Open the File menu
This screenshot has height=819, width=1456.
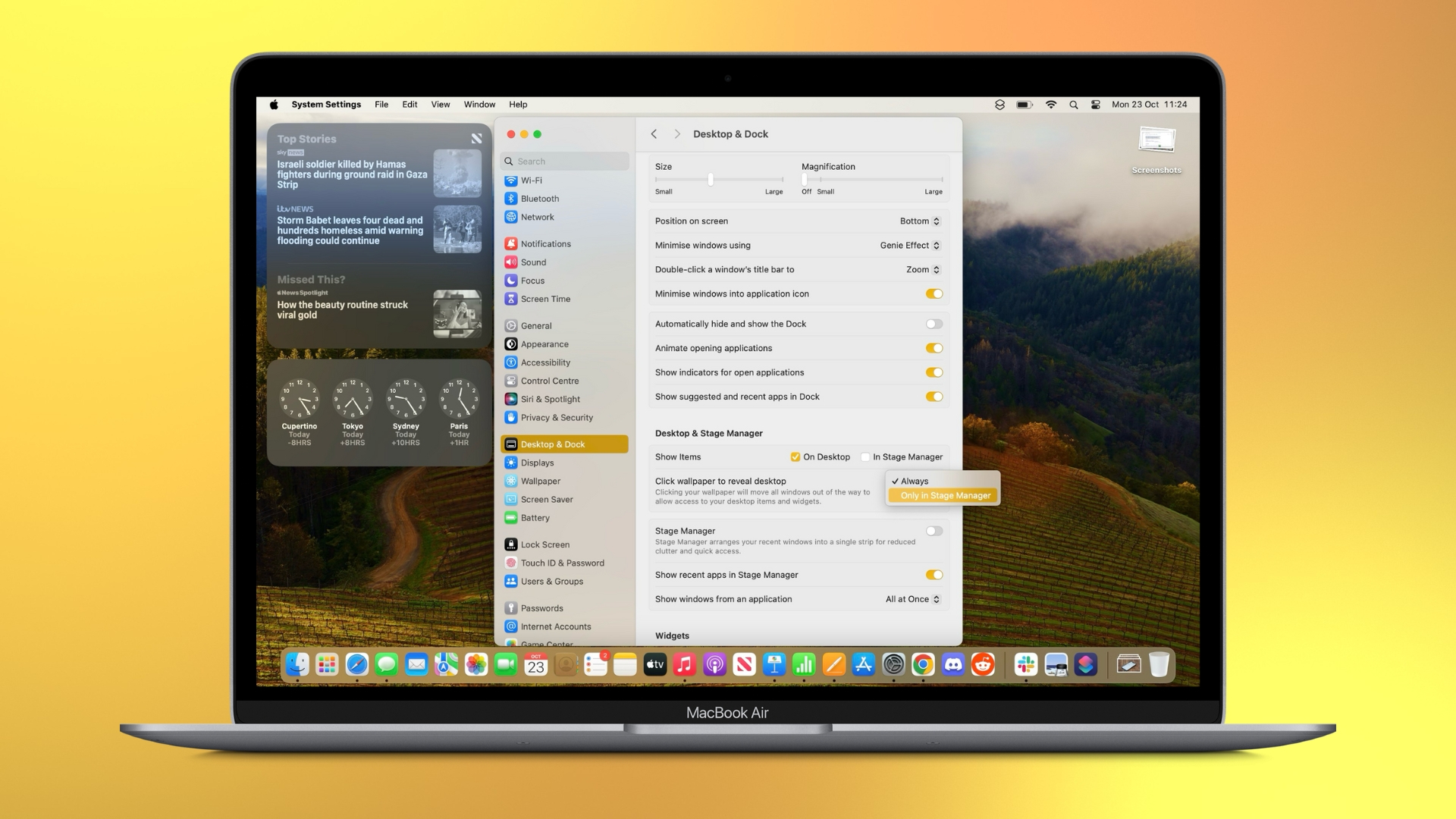[381, 105]
